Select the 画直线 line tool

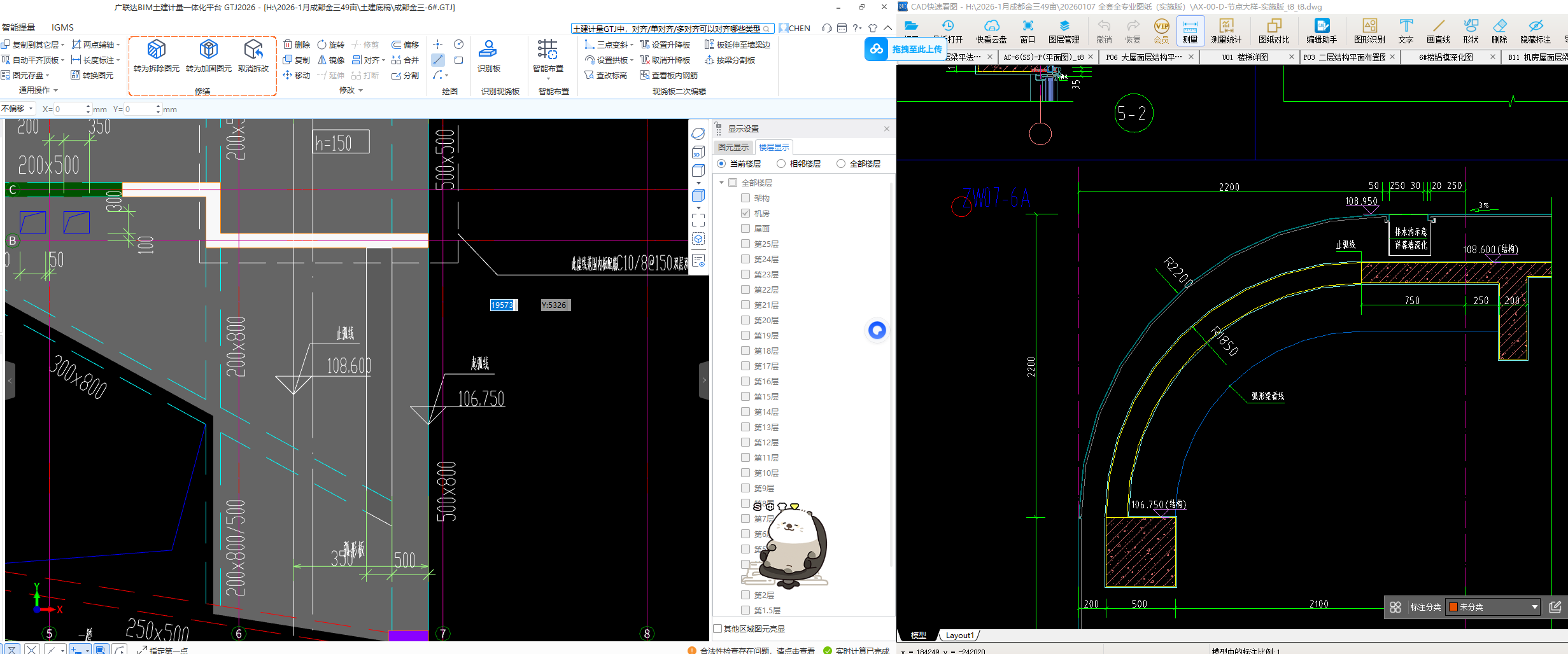pyautogui.click(x=1438, y=27)
